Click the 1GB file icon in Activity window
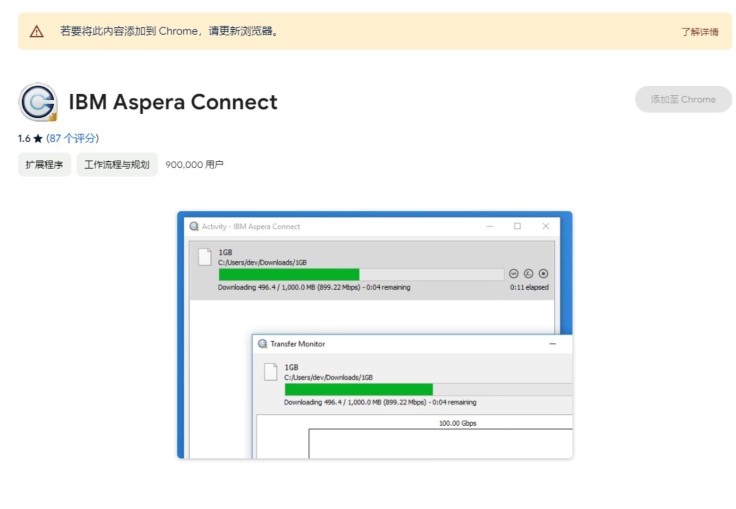Image resolution: width=736 pixels, height=509 pixels. (x=205, y=257)
